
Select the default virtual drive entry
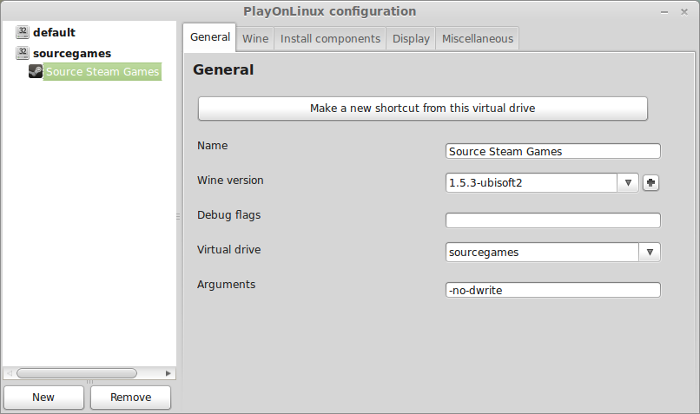point(54,32)
